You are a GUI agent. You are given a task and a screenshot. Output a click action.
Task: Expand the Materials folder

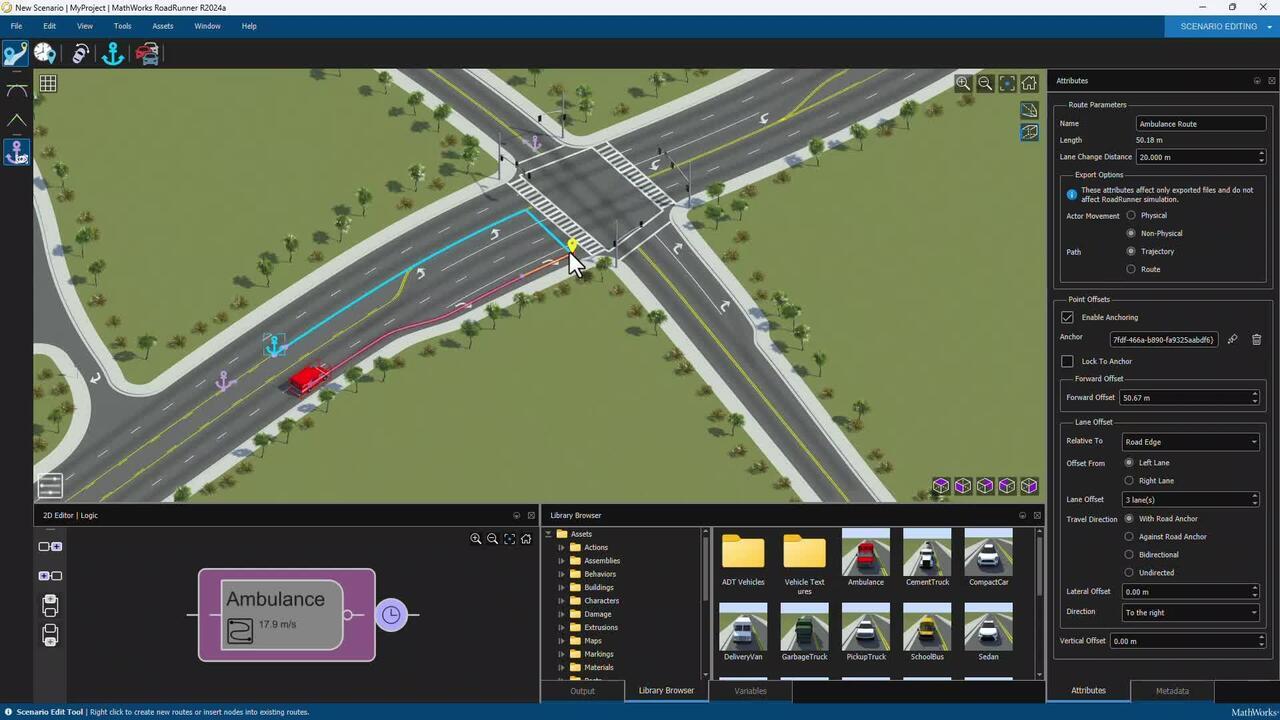pyautogui.click(x=561, y=667)
